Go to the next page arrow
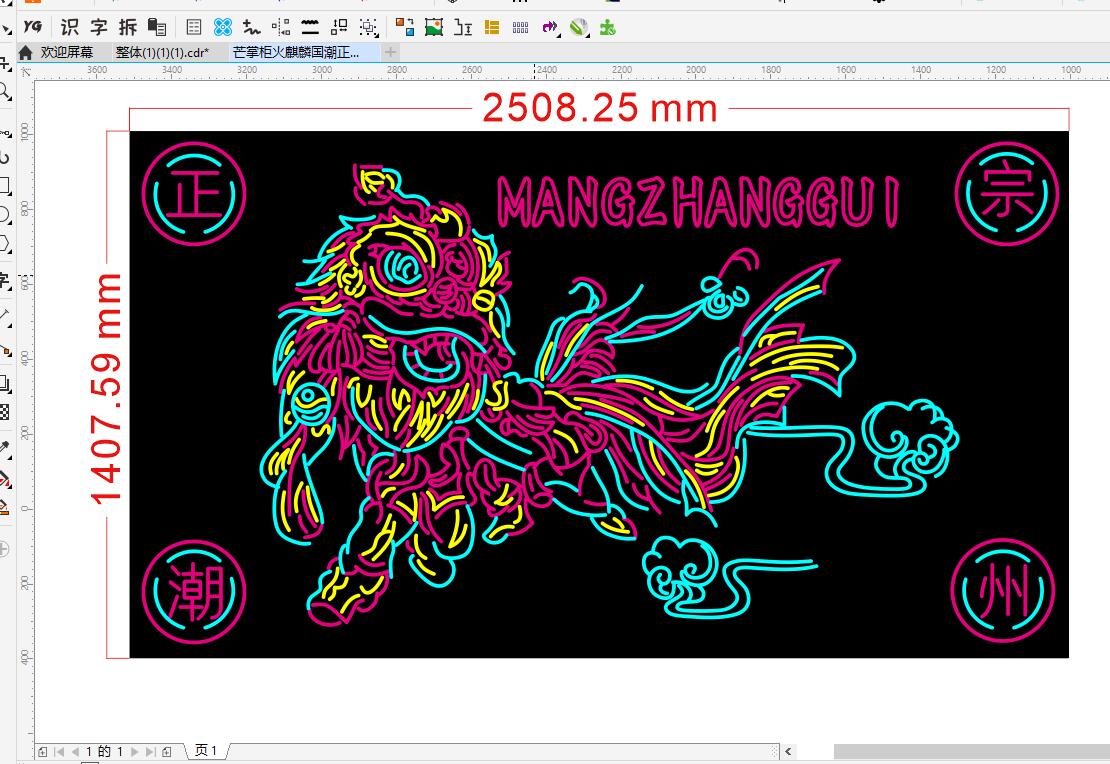Image resolution: width=1110 pixels, height=764 pixels. 135,751
